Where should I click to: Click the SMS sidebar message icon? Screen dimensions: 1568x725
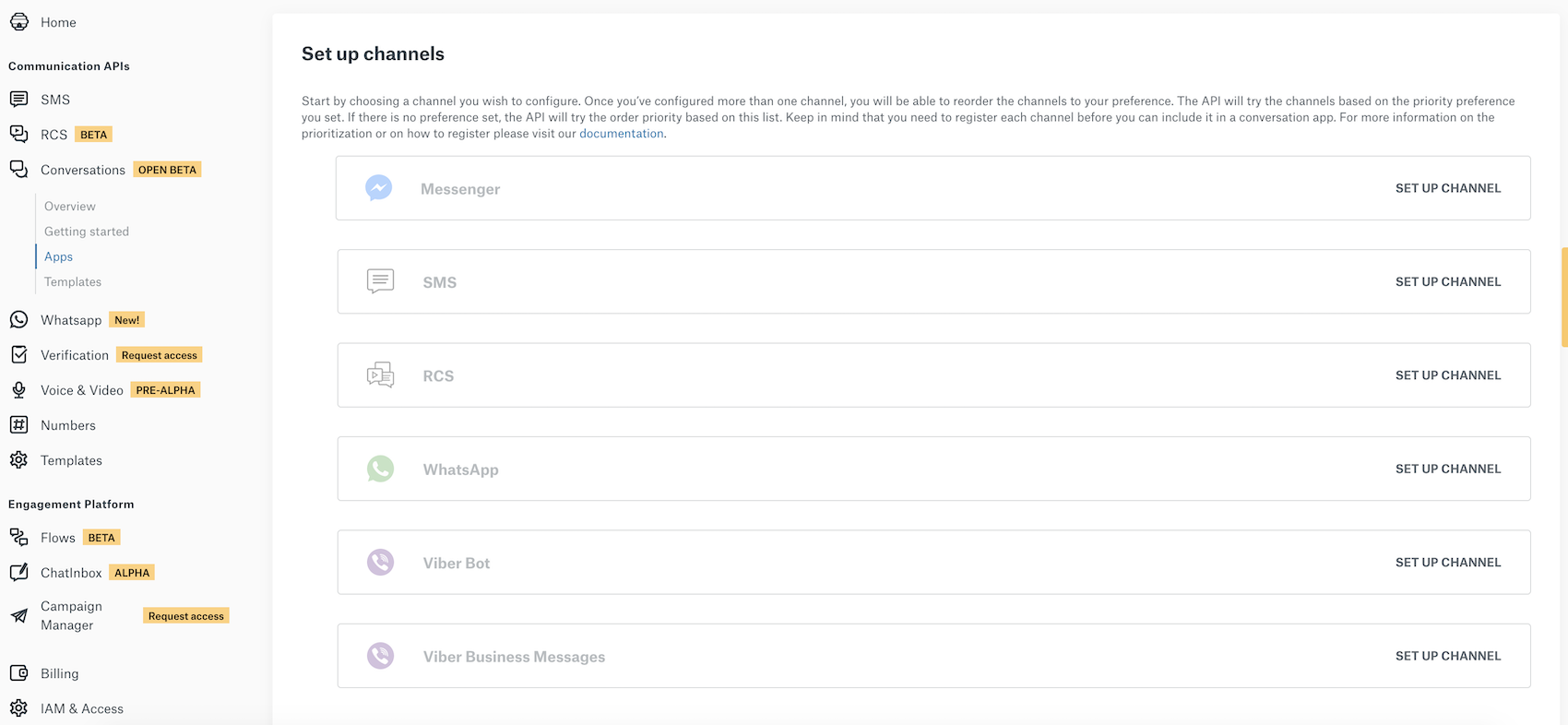[x=18, y=99]
